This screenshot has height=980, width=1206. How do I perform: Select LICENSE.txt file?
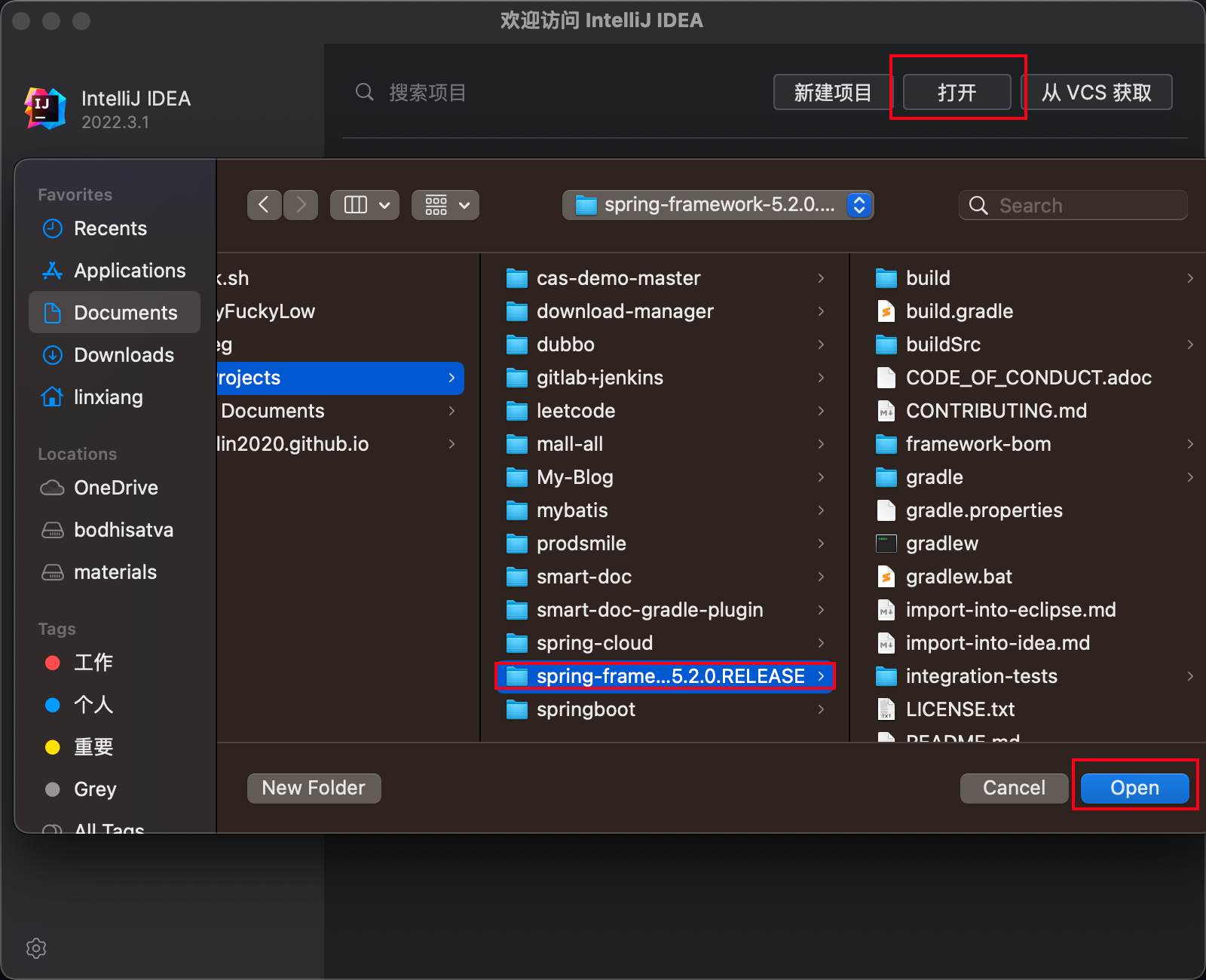coord(1034,709)
